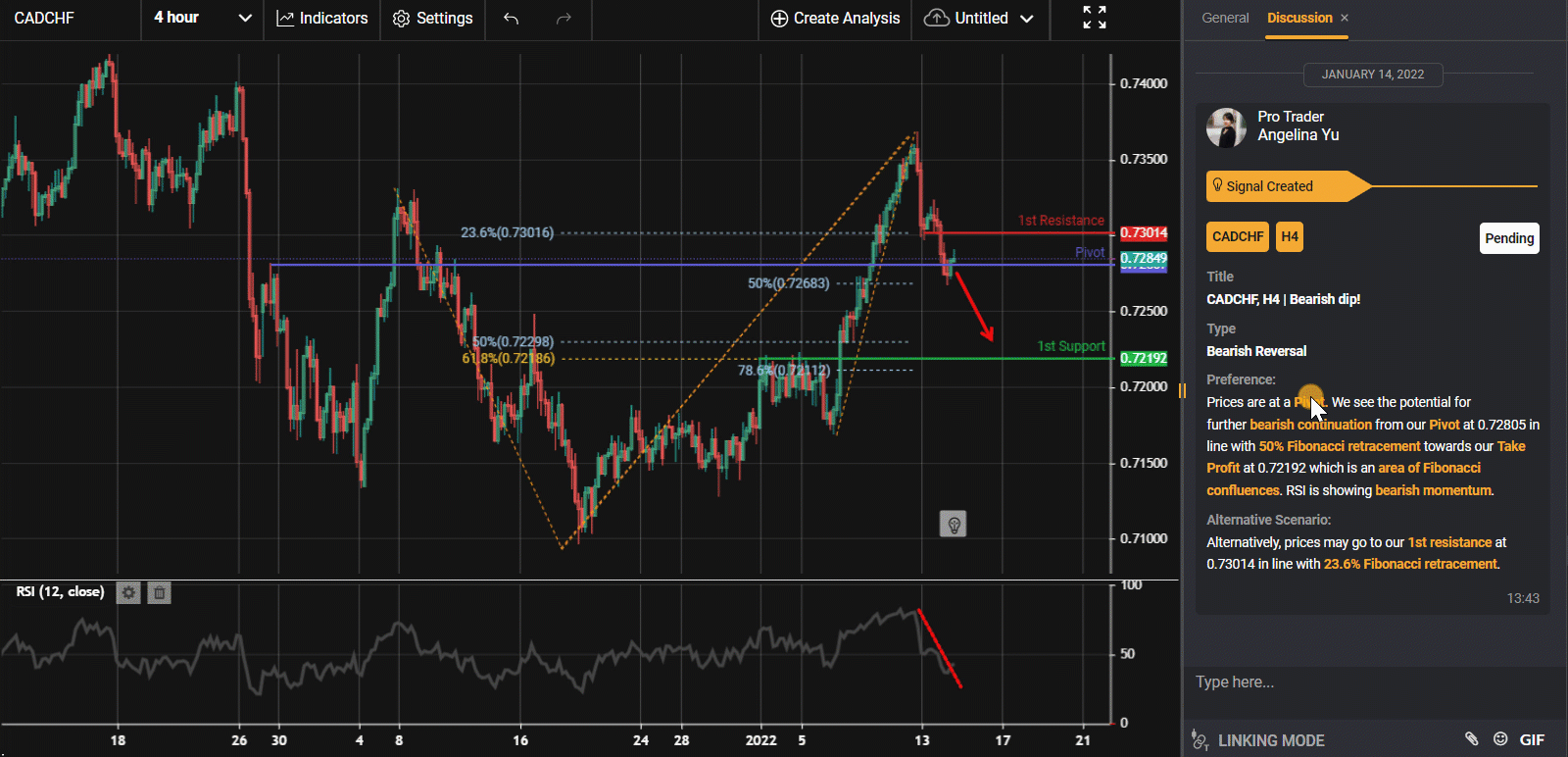The height and width of the screenshot is (757, 1568).
Task: Open Angelina Yu's profile avatar
Action: click(x=1226, y=127)
